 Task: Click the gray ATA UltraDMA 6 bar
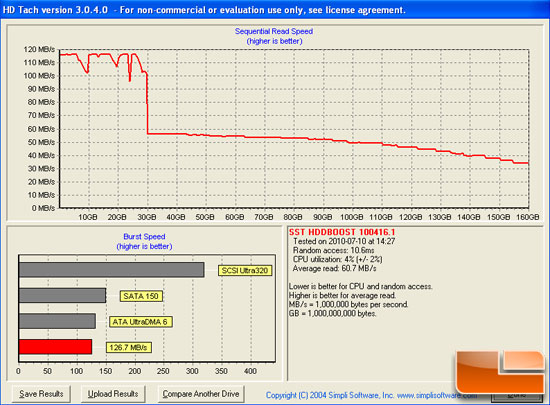(x=57, y=321)
